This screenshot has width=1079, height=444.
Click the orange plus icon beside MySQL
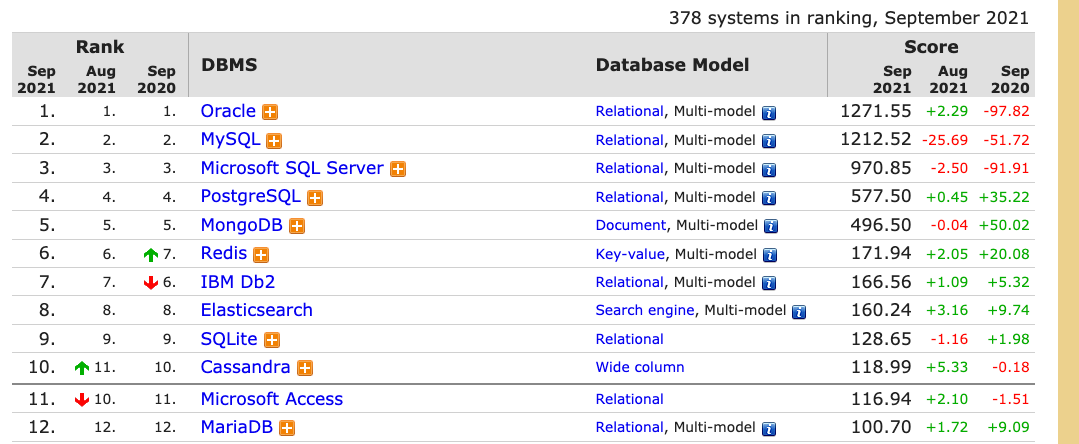[x=273, y=141]
